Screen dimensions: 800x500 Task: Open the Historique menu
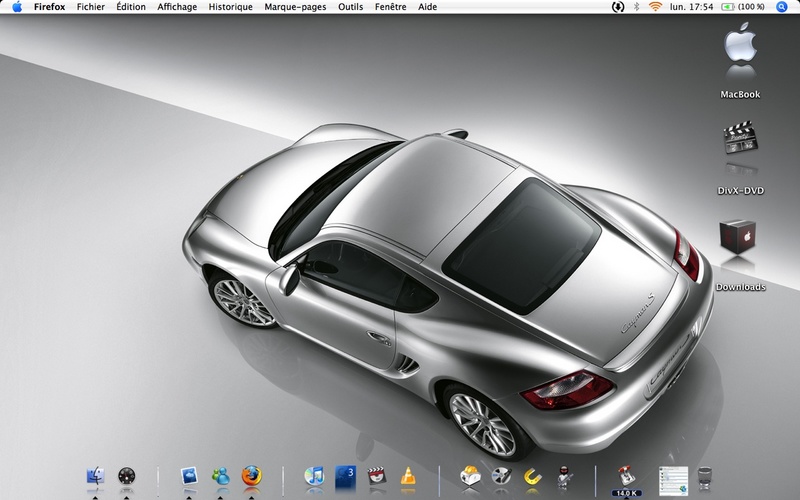click(231, 7)
